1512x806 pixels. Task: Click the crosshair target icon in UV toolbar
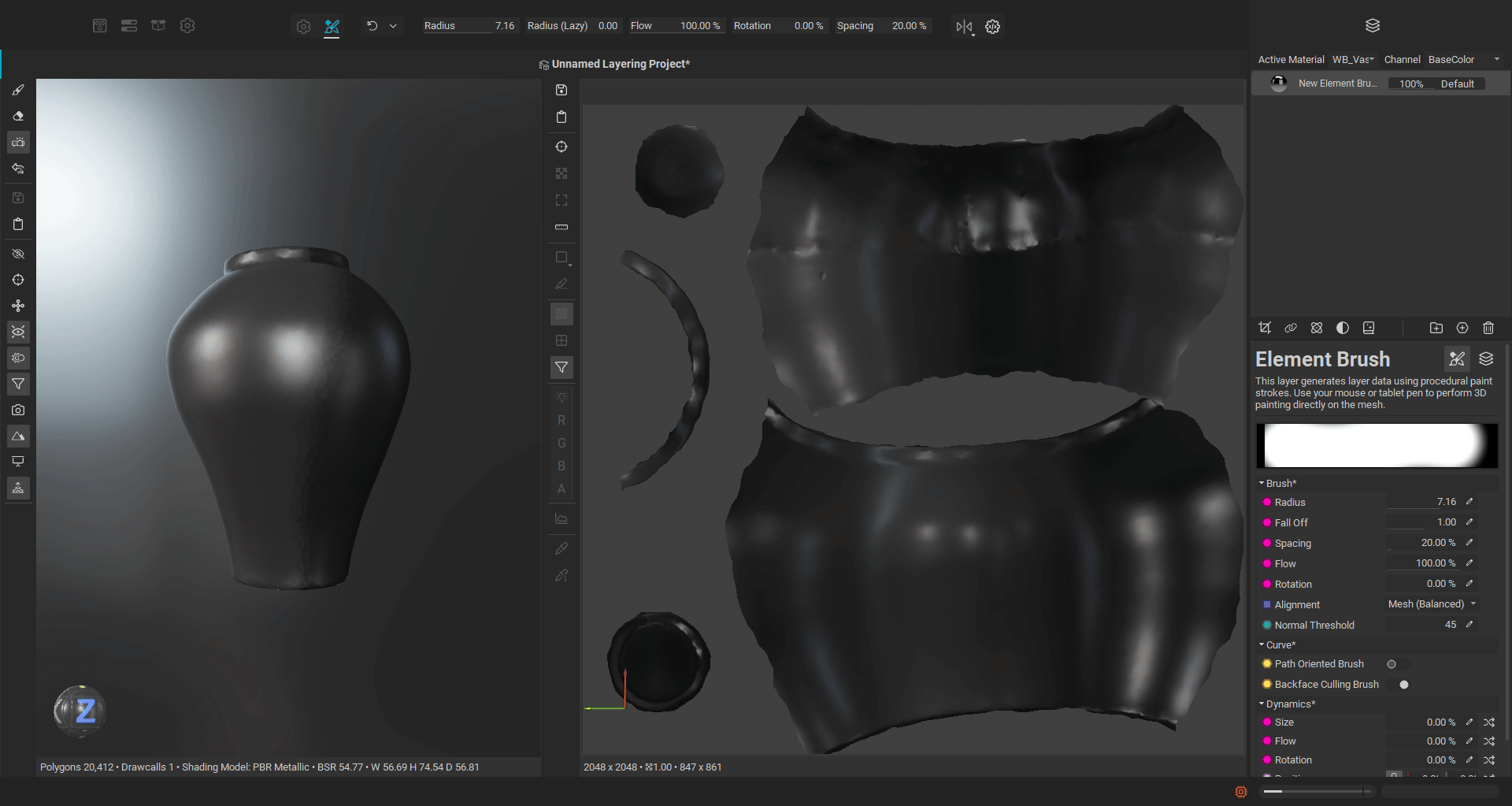coord(561,147)
